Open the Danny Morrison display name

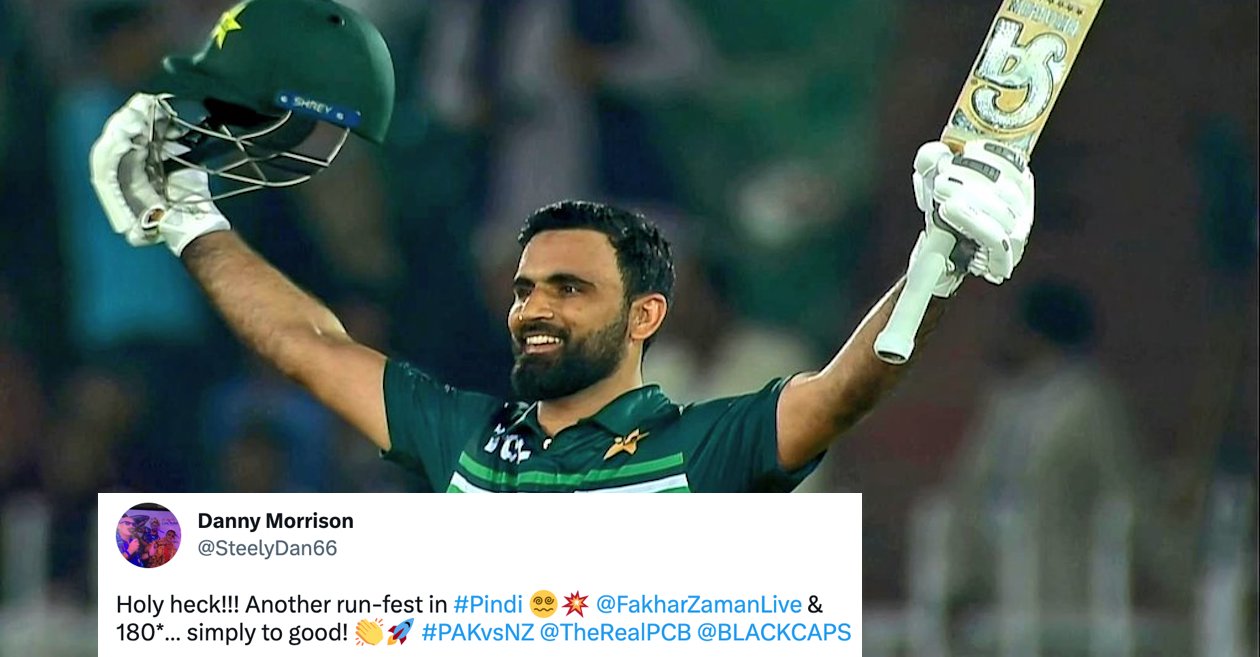(x=275, y=521)
